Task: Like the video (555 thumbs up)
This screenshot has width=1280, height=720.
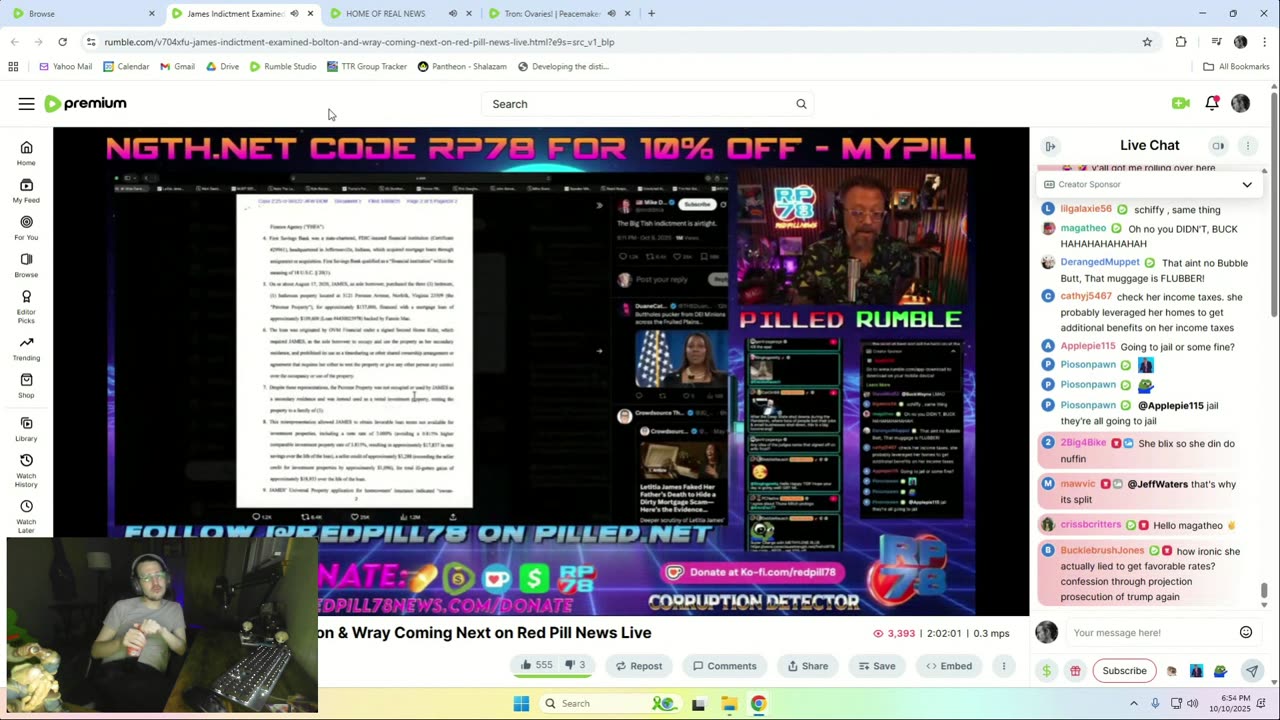Action: (536, 666)
